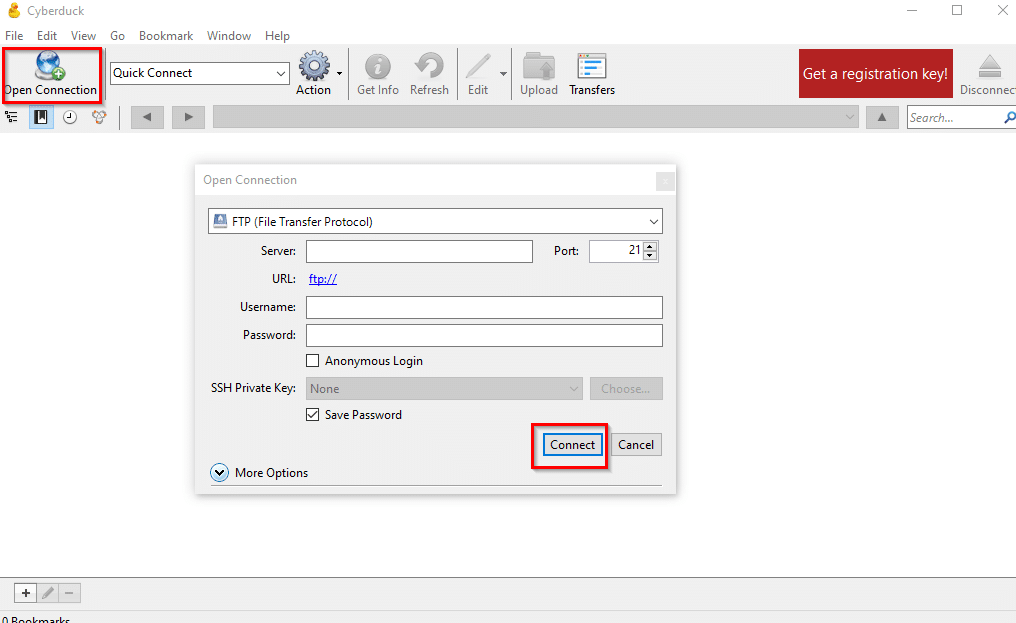Open the Action gear menu
This screenshot has height=623, width=1016.
[x=314, y=73]
